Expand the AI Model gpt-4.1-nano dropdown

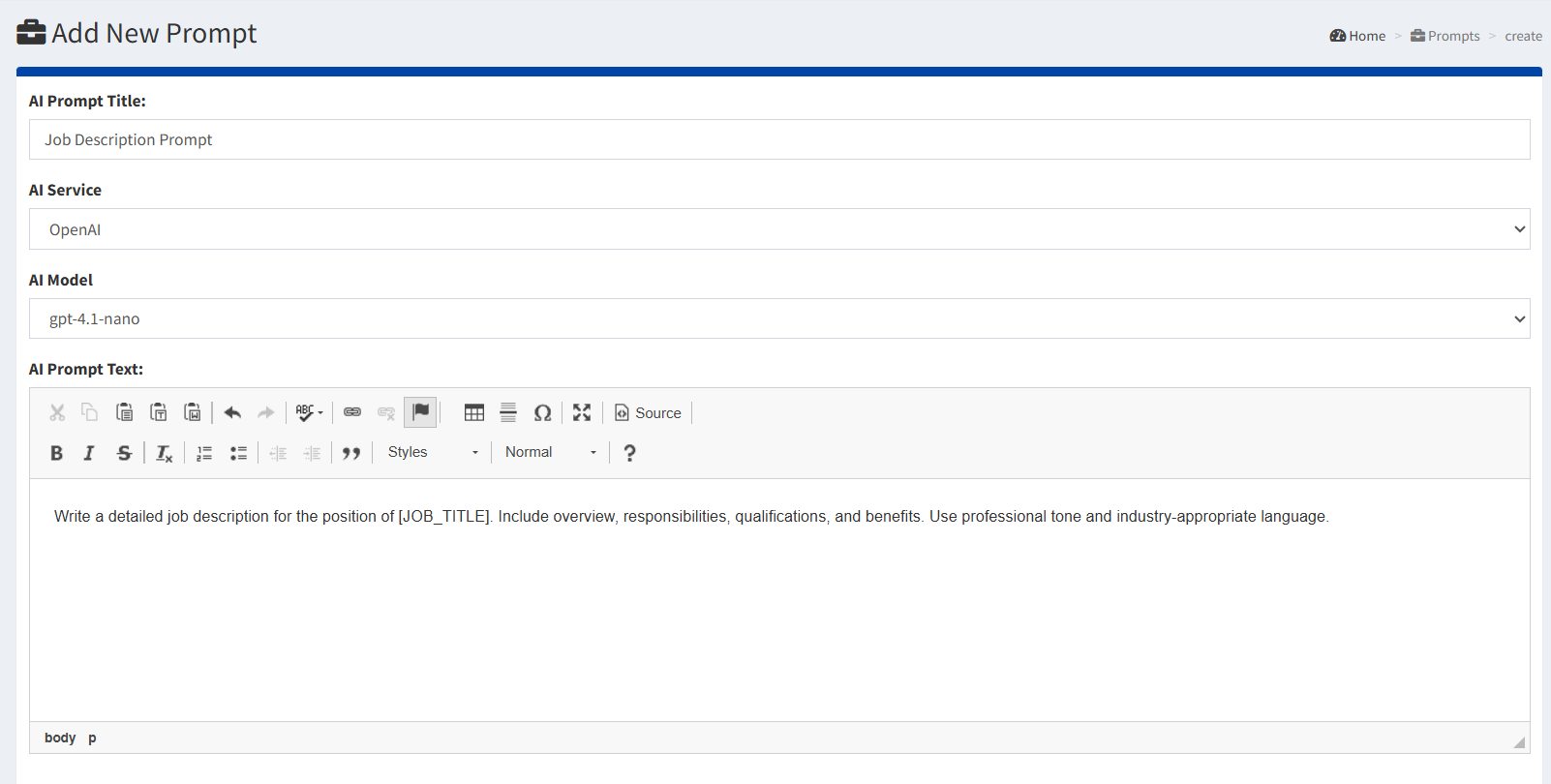(x=778, y=319)
